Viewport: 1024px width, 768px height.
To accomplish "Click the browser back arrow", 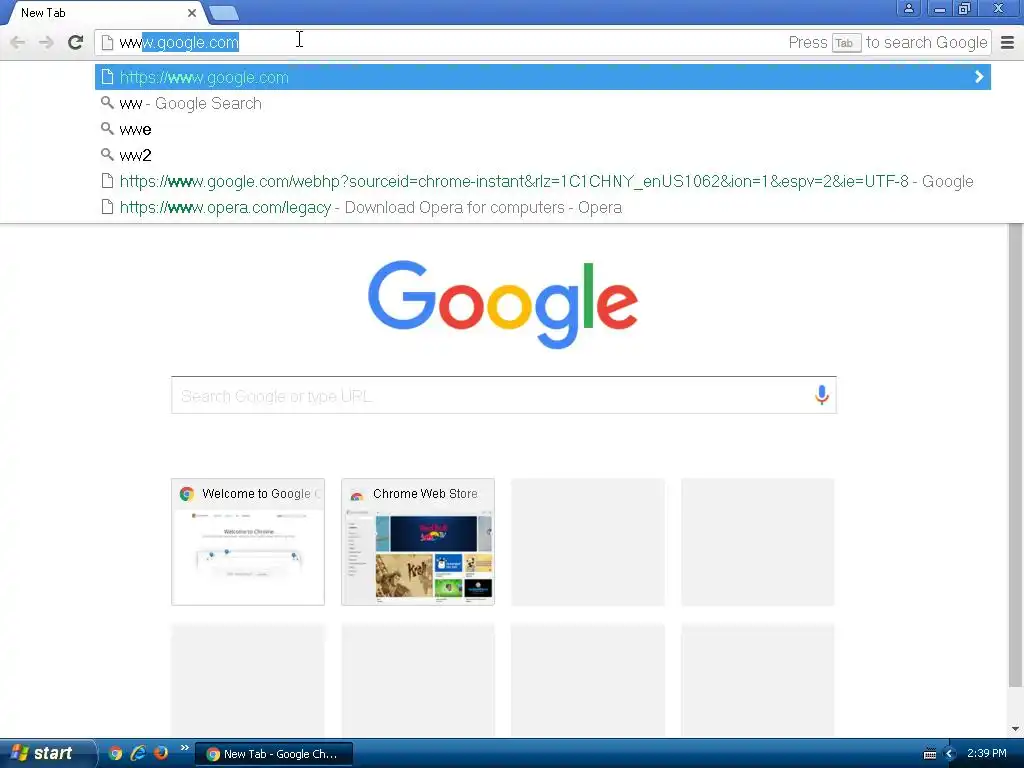I will point(18,42).
